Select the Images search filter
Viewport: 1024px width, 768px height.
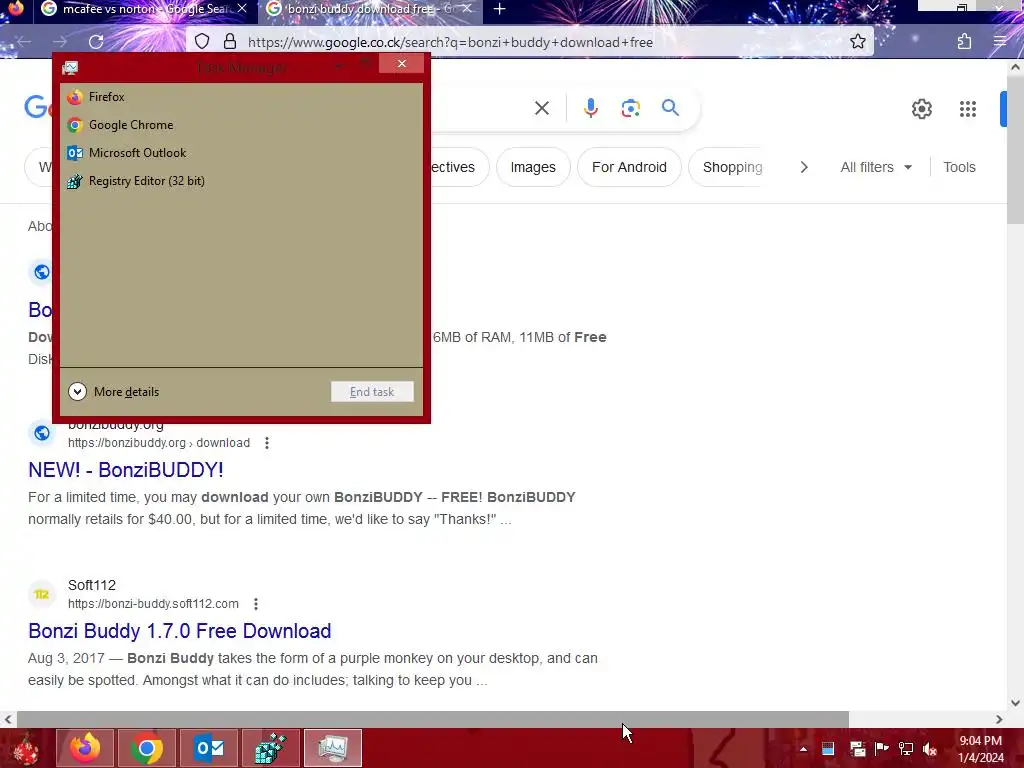pos(533,167)
